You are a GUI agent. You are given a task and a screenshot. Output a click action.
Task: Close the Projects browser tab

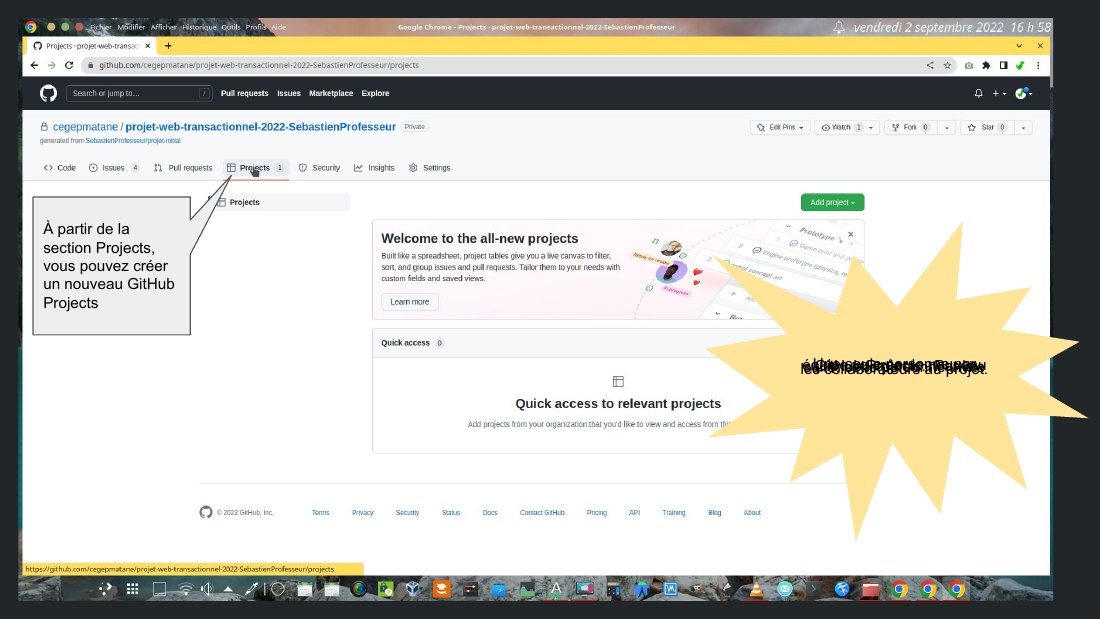[147, 46]
